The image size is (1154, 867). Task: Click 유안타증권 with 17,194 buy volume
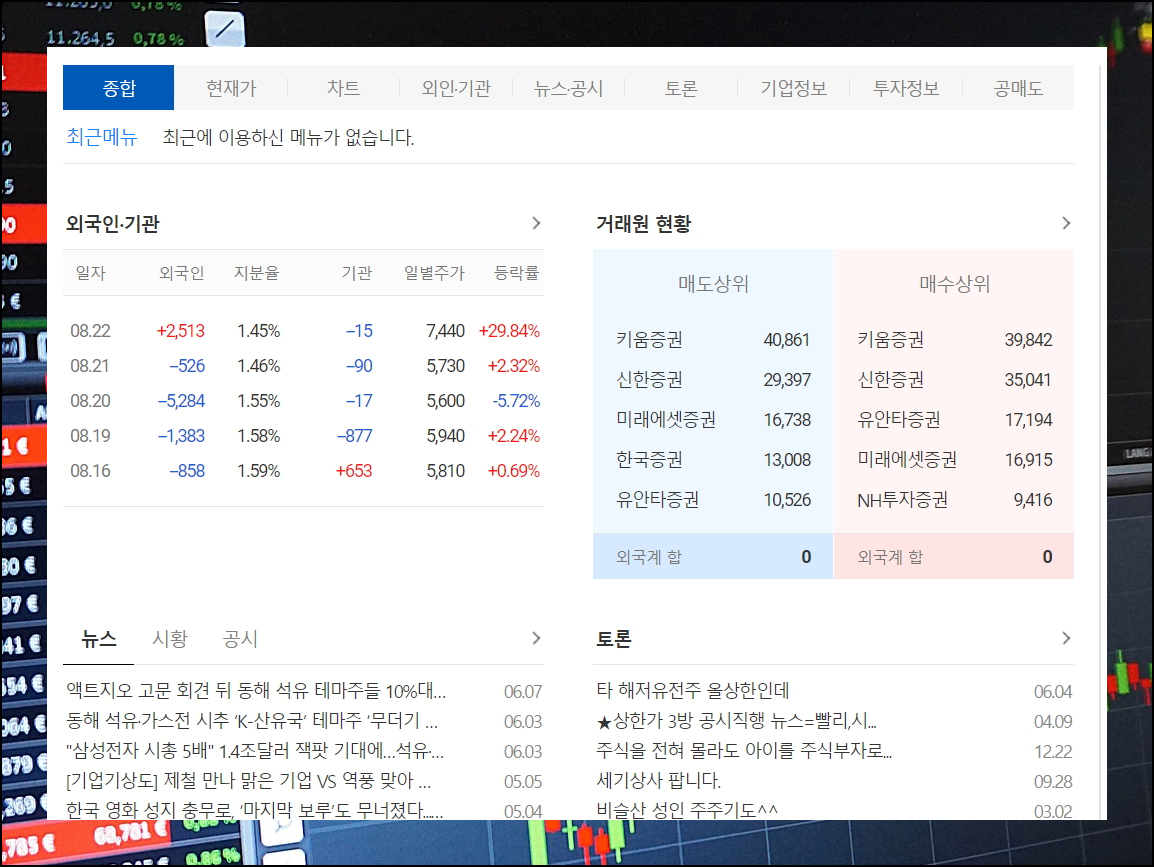point(899,420)
